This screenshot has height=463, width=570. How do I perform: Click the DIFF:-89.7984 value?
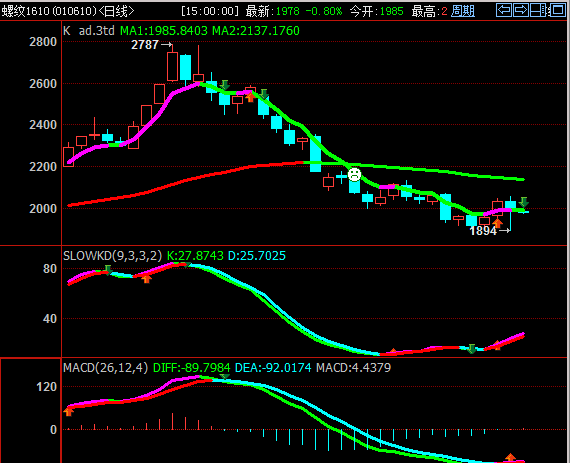click(192, 368)
